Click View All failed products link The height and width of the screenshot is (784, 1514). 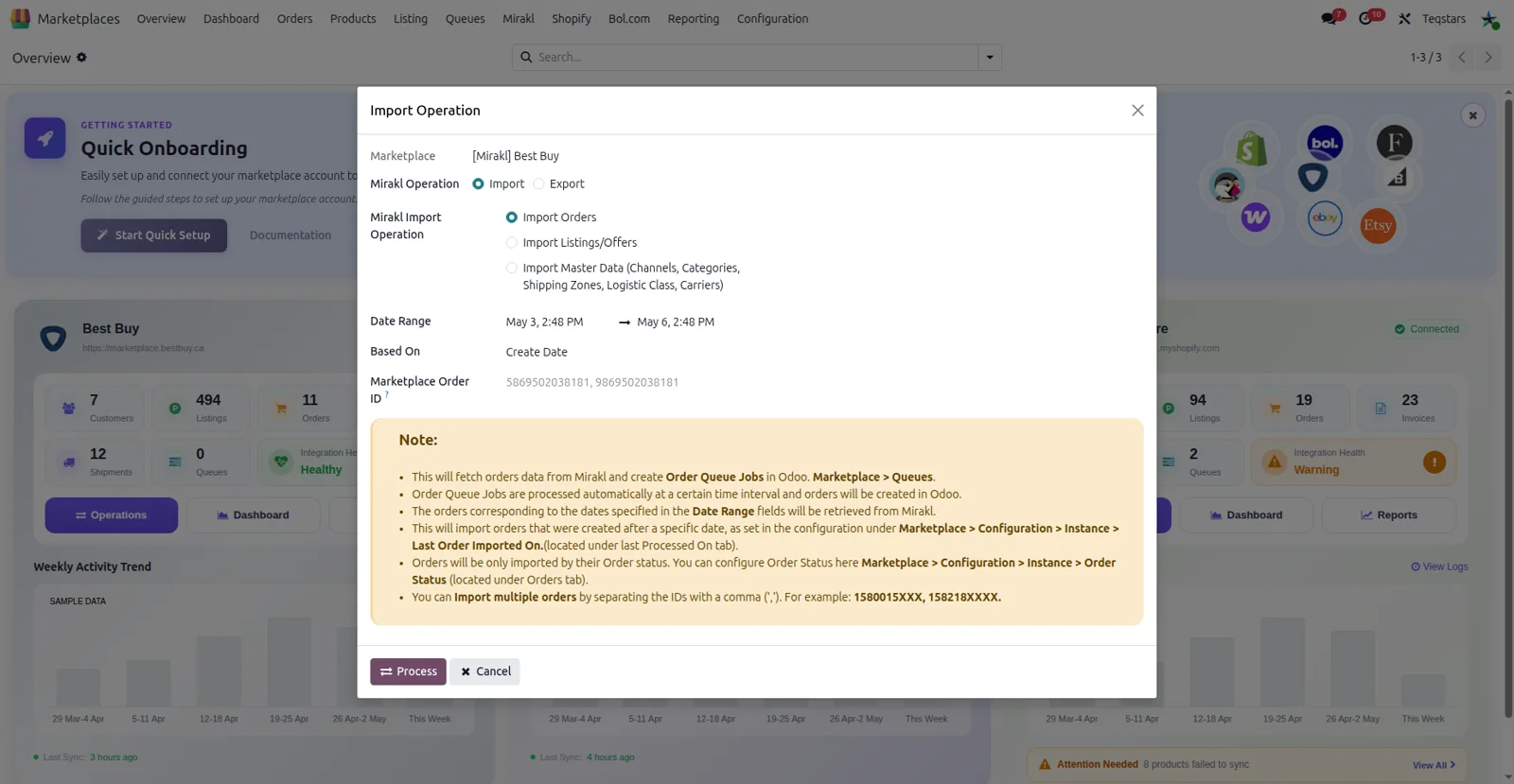click(1434, 765)
